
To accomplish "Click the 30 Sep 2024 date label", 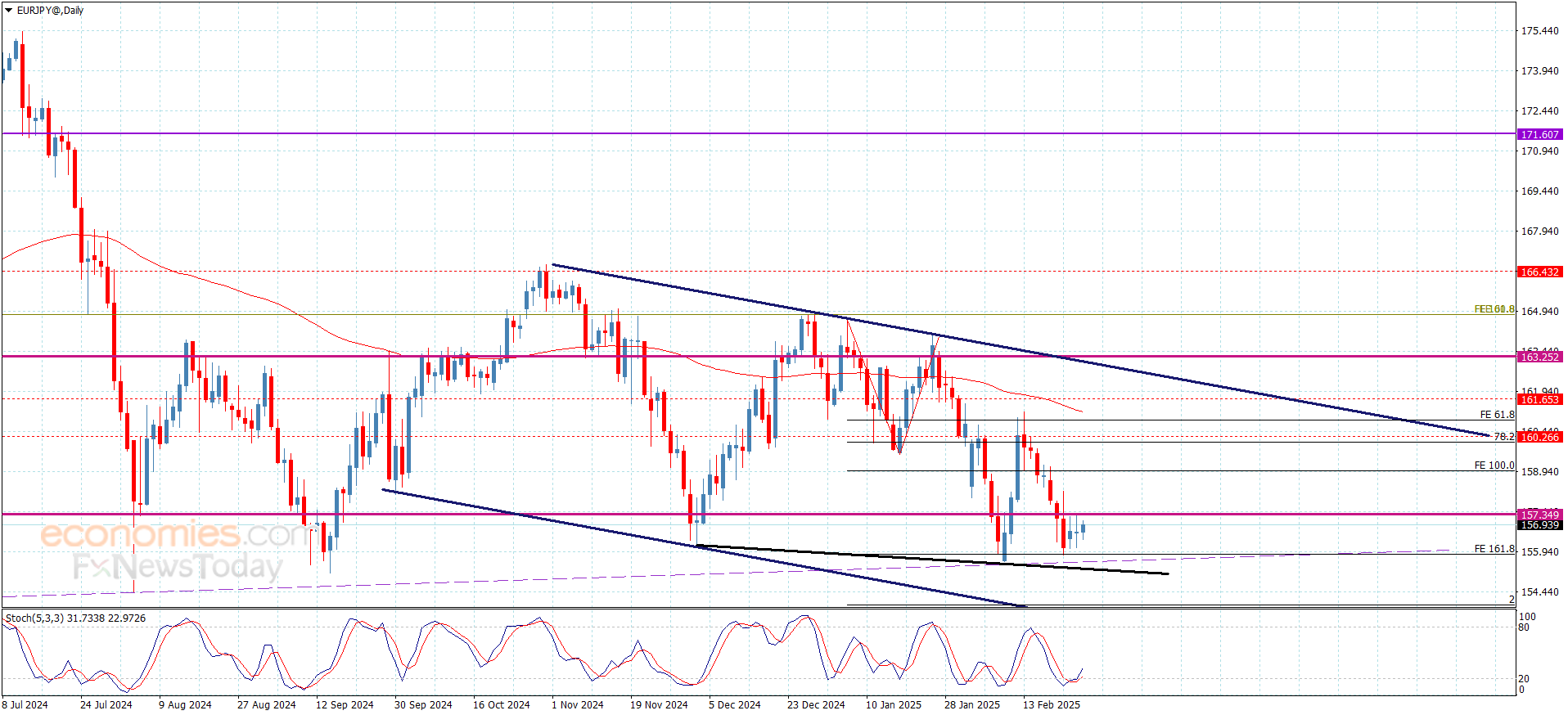I will click(x=423, y=705).
